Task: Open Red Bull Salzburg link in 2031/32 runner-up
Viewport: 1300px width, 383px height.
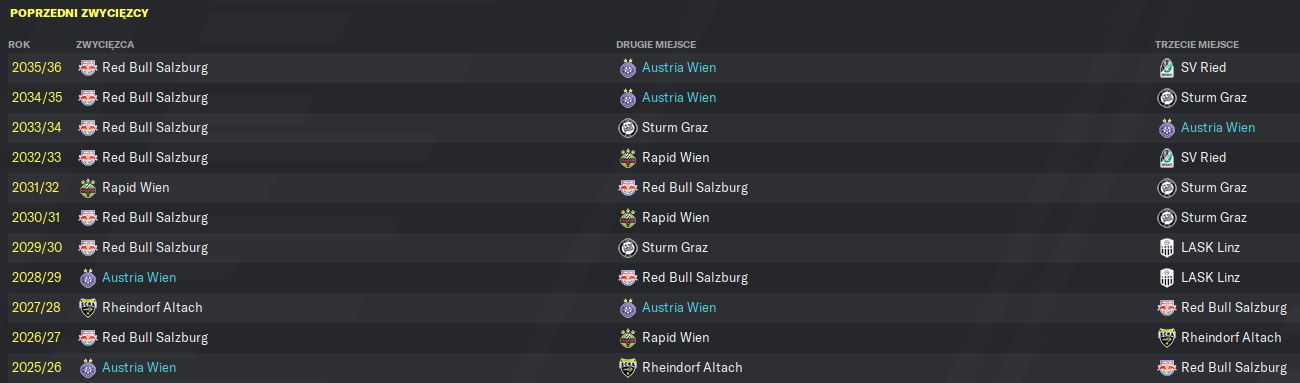Action: coord(695,188)
